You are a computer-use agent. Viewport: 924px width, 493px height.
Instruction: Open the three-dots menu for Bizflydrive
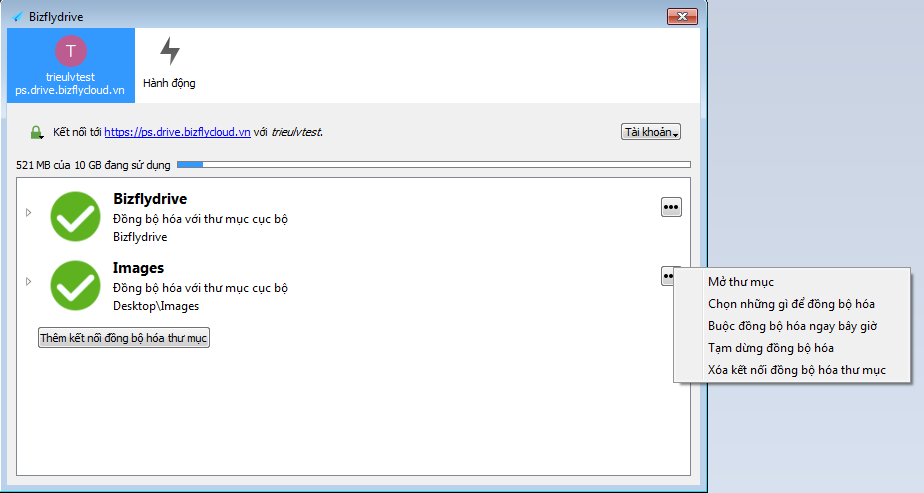tap(671, 207)
